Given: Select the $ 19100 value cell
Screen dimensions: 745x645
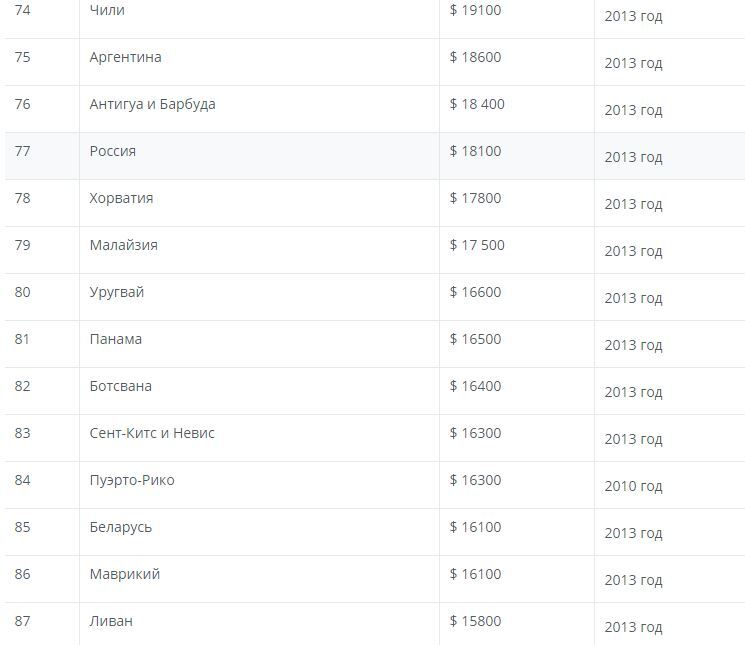Looking at the screenshot, I should click(x=475, y=10).
